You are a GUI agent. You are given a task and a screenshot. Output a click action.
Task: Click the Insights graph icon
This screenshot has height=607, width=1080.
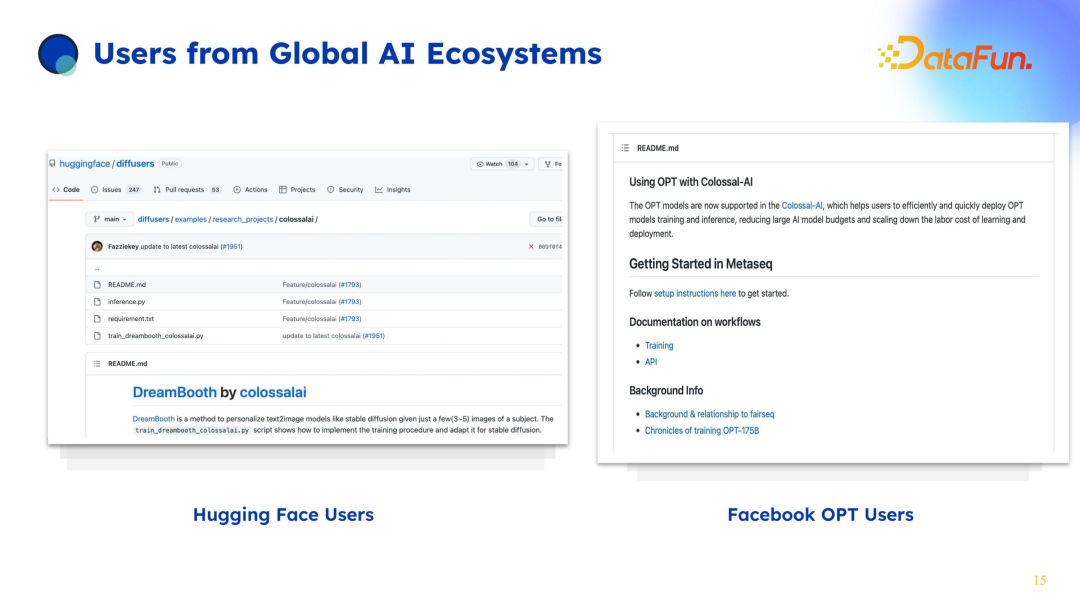(x=379, y=189)
